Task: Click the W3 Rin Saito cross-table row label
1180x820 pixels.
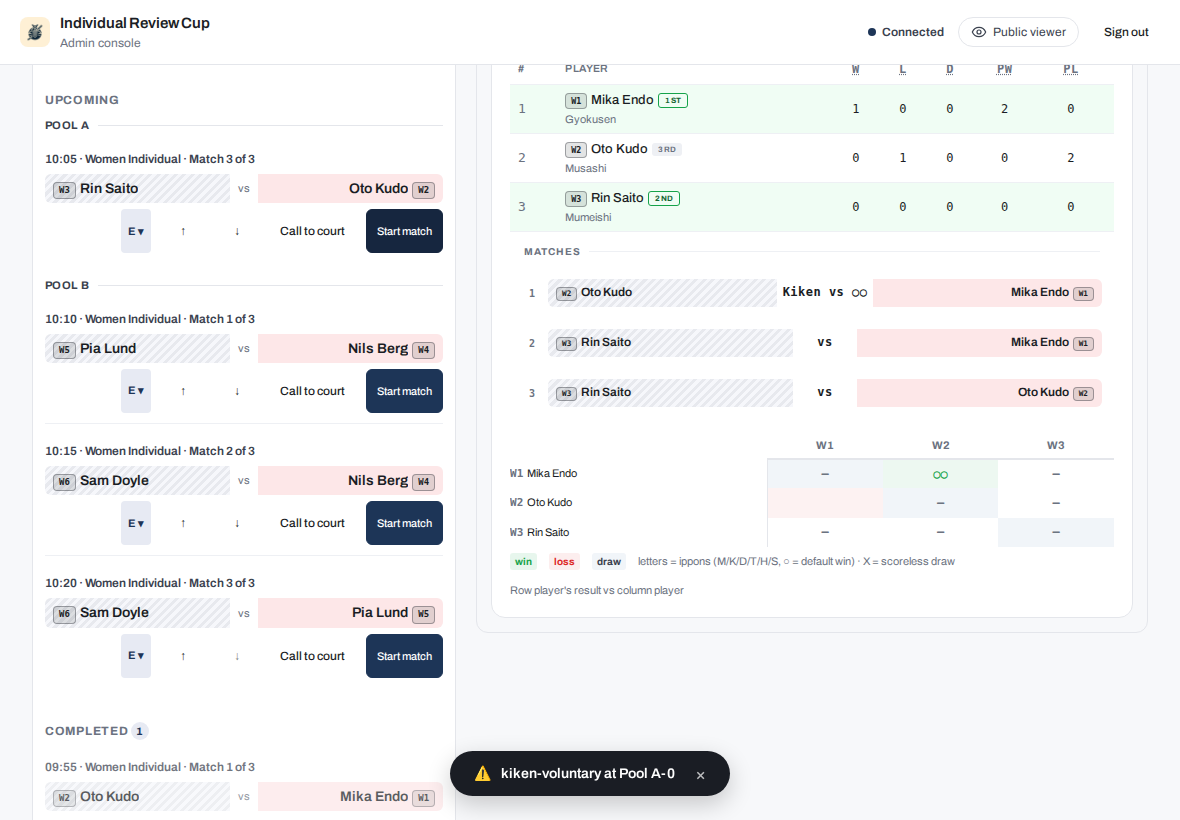Action: coord(540,532)
